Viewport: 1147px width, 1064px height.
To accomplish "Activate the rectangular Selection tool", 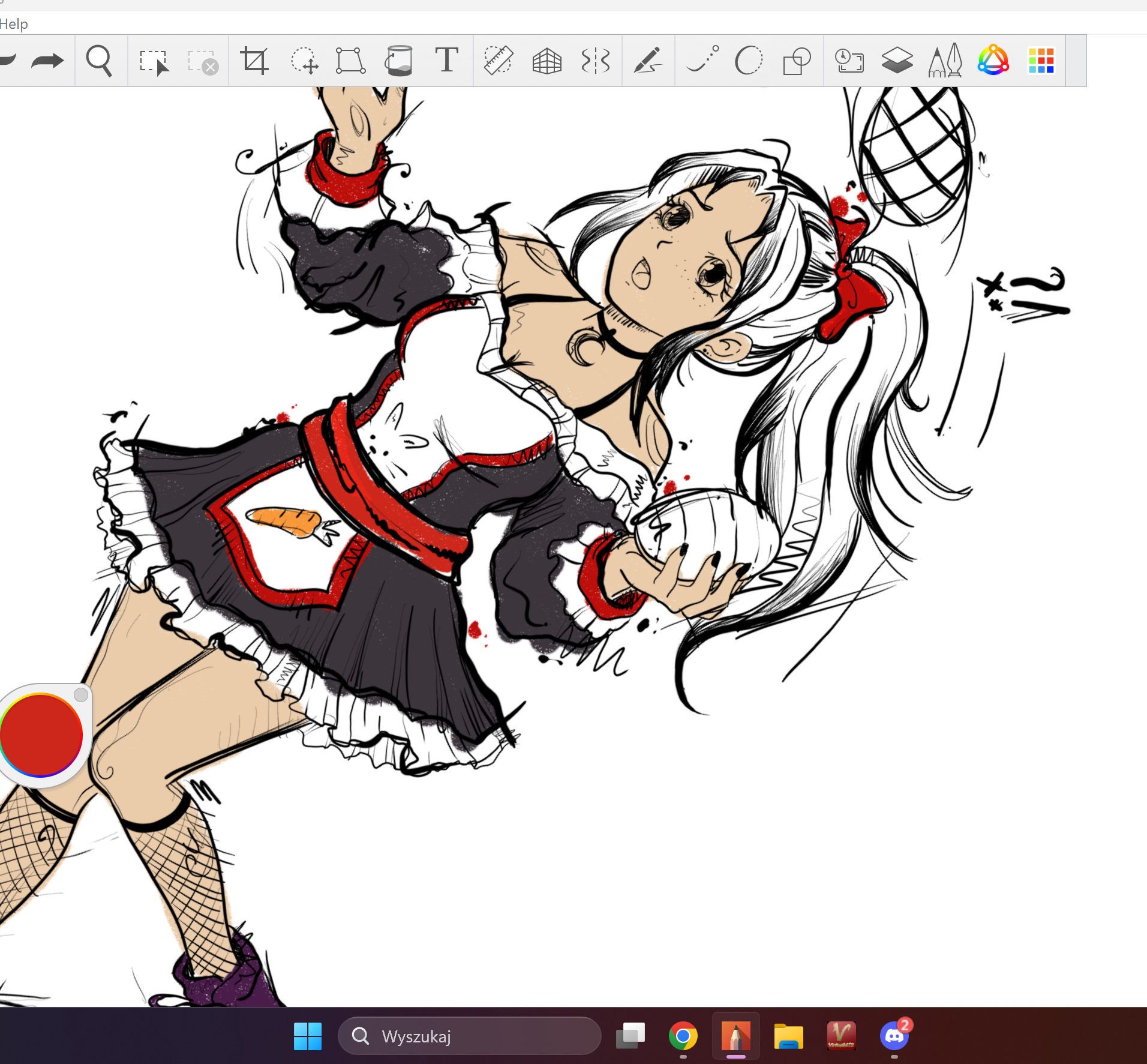I will pos(154,62).
